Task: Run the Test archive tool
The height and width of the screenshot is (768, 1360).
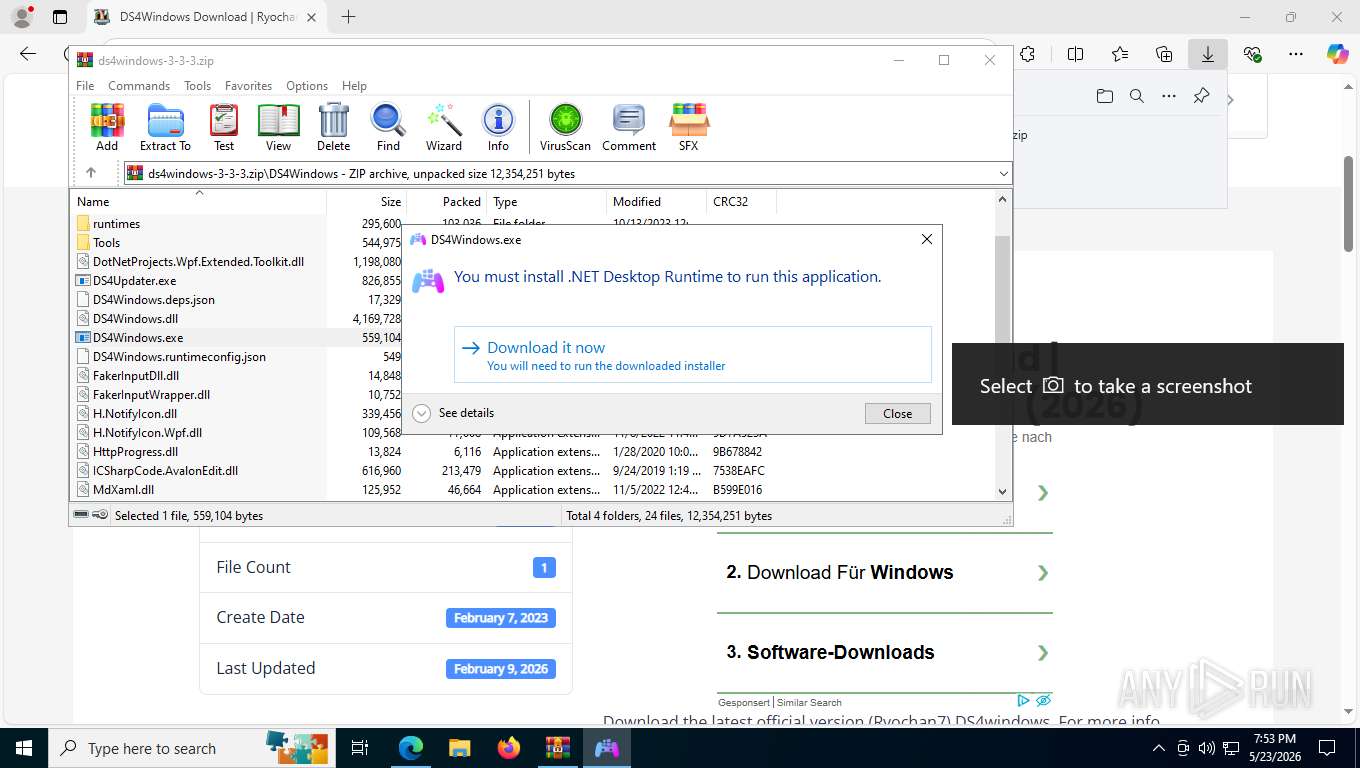Action: pos(224,127)
